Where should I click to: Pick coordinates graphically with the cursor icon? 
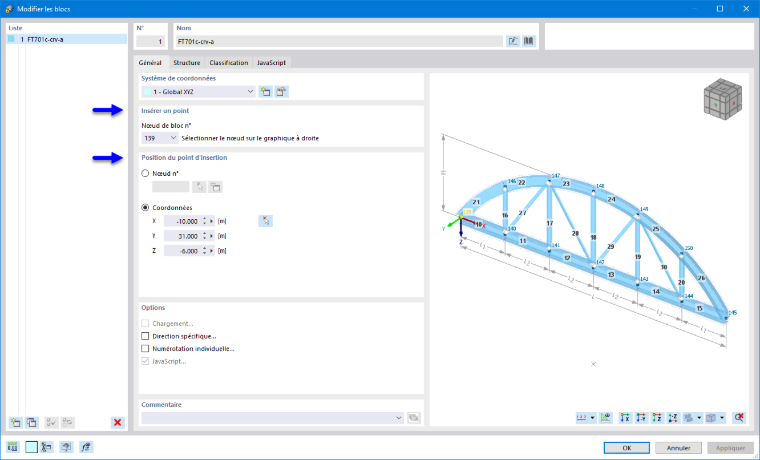(265, 221)
